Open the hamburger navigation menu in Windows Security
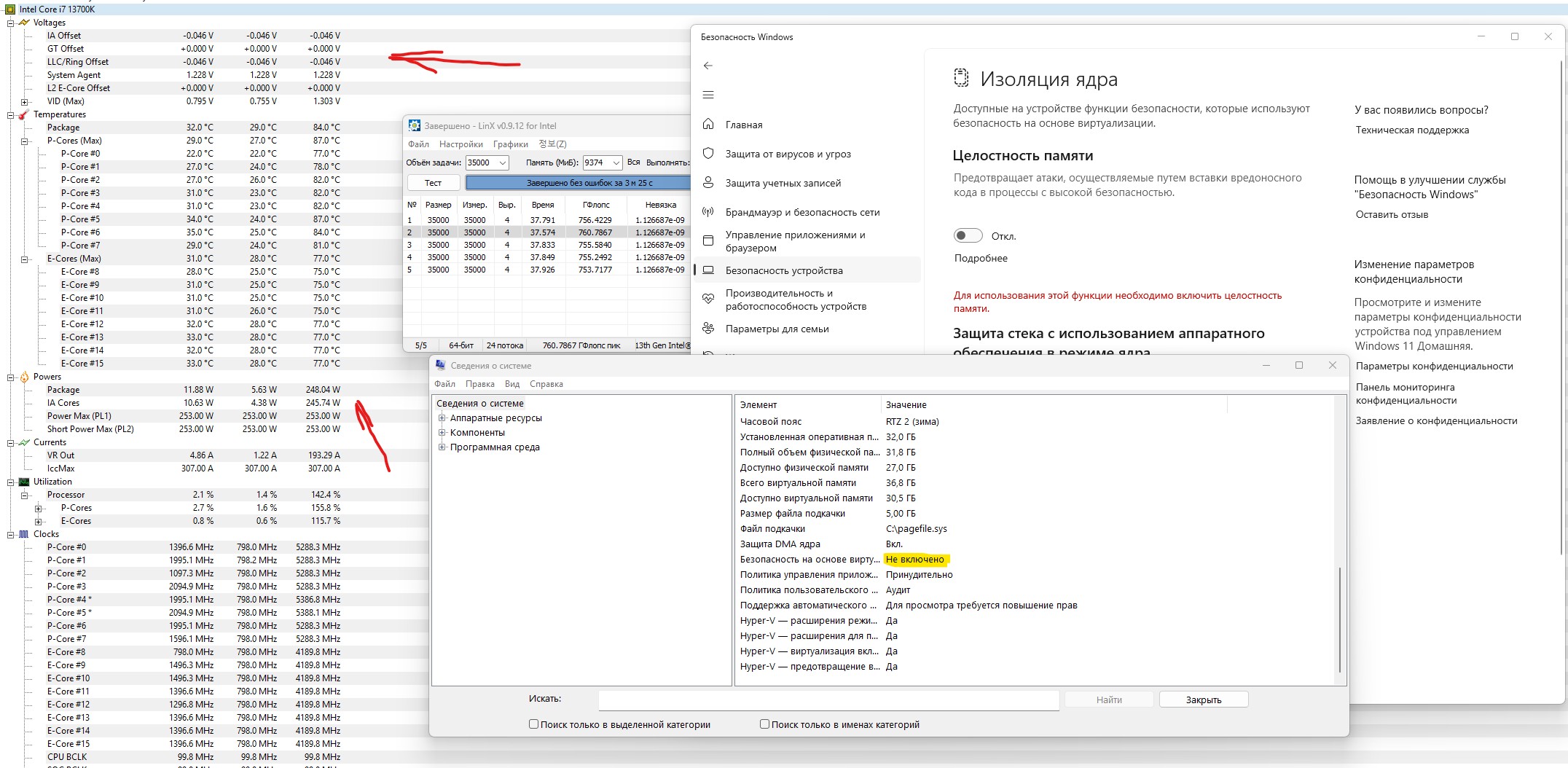The image size is (1568, 768). tap(707, 95)
